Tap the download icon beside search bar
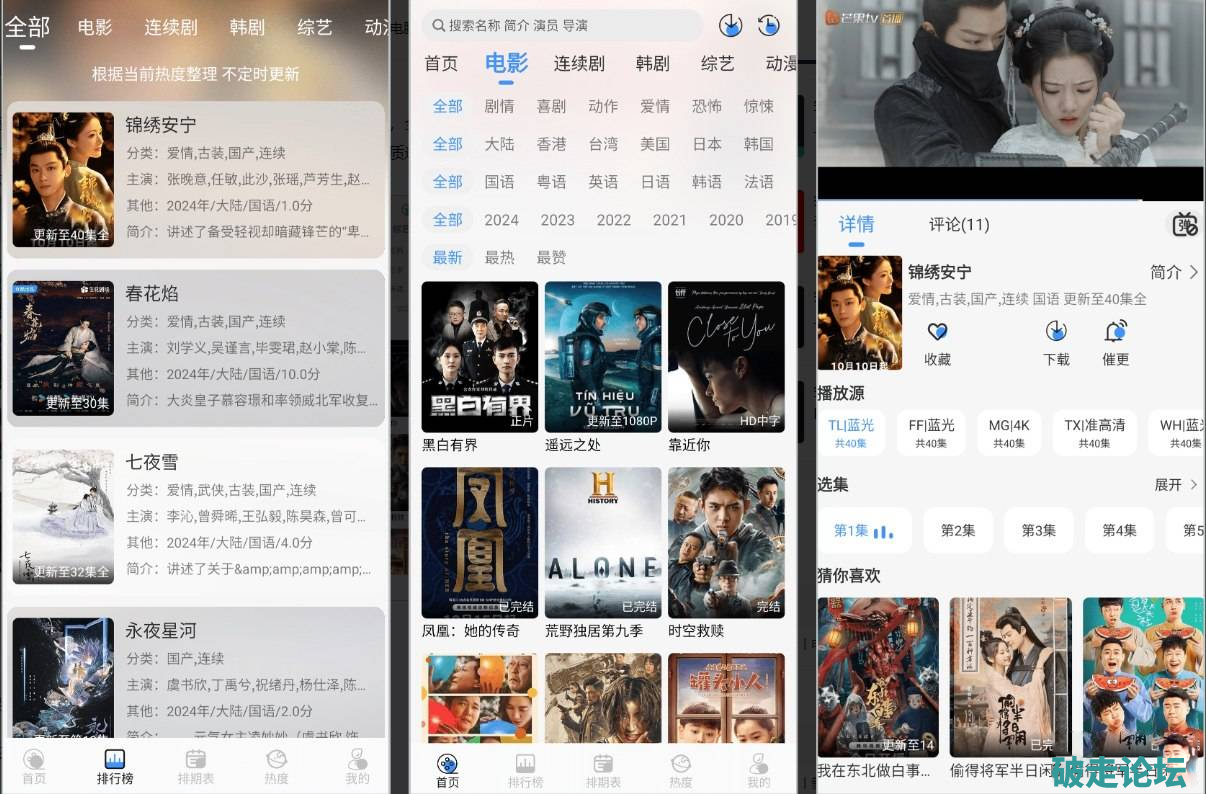Viewport: 1206px width, 794px height. click(x=731, y=25)
